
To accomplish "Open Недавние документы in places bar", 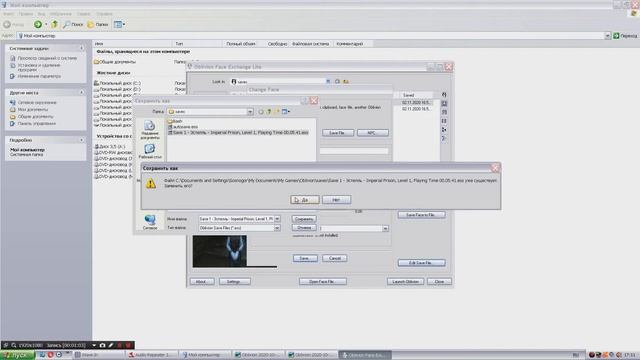I will pyautogui.click(x=150, y=130).
